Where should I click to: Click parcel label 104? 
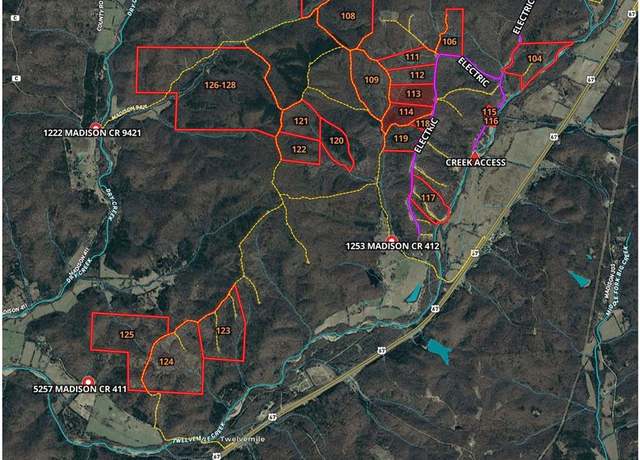535,58
